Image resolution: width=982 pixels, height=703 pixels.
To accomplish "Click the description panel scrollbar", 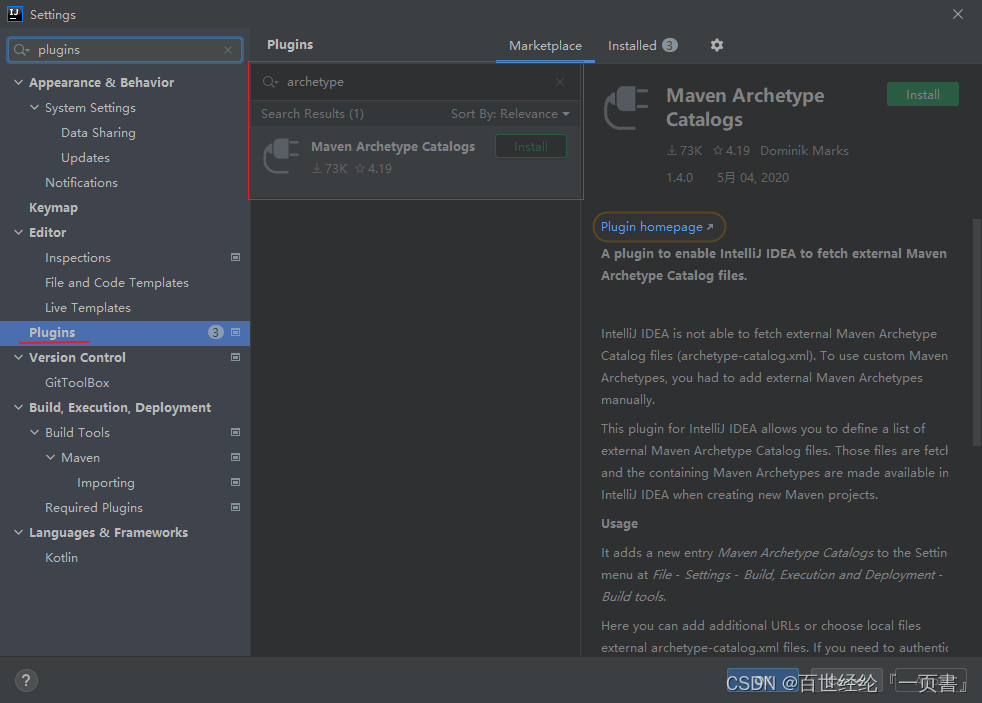I will point(976,332).
